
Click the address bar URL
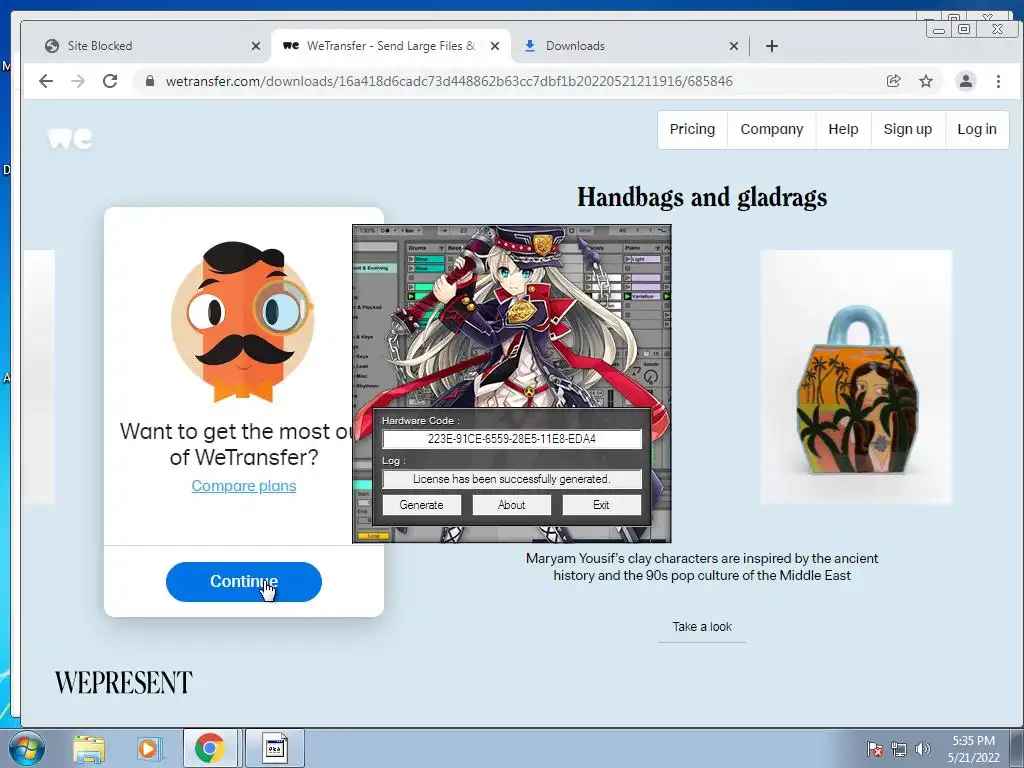pyautogui.click(x=449, y=81)
